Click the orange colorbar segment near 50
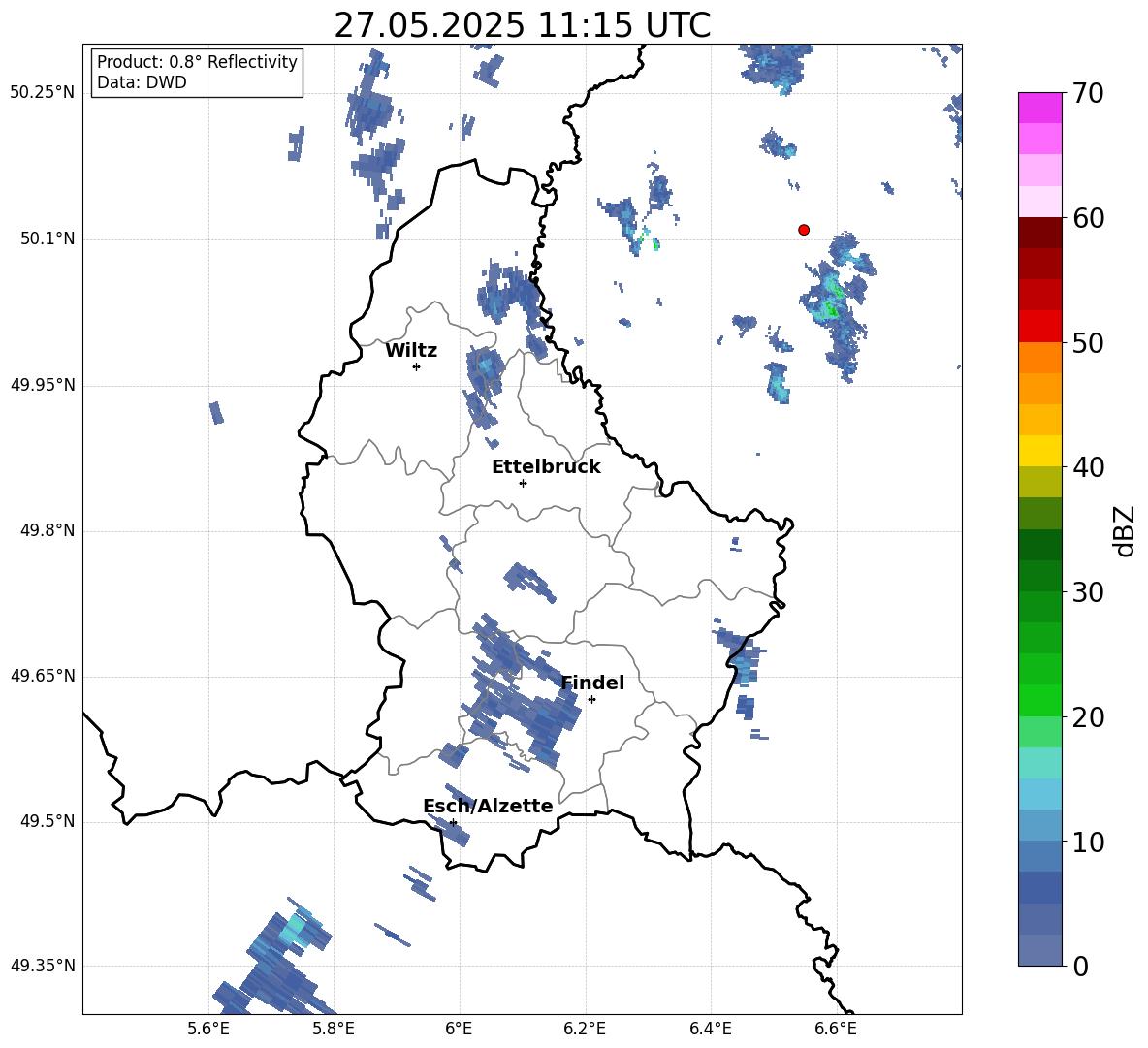 point(1040,358)
